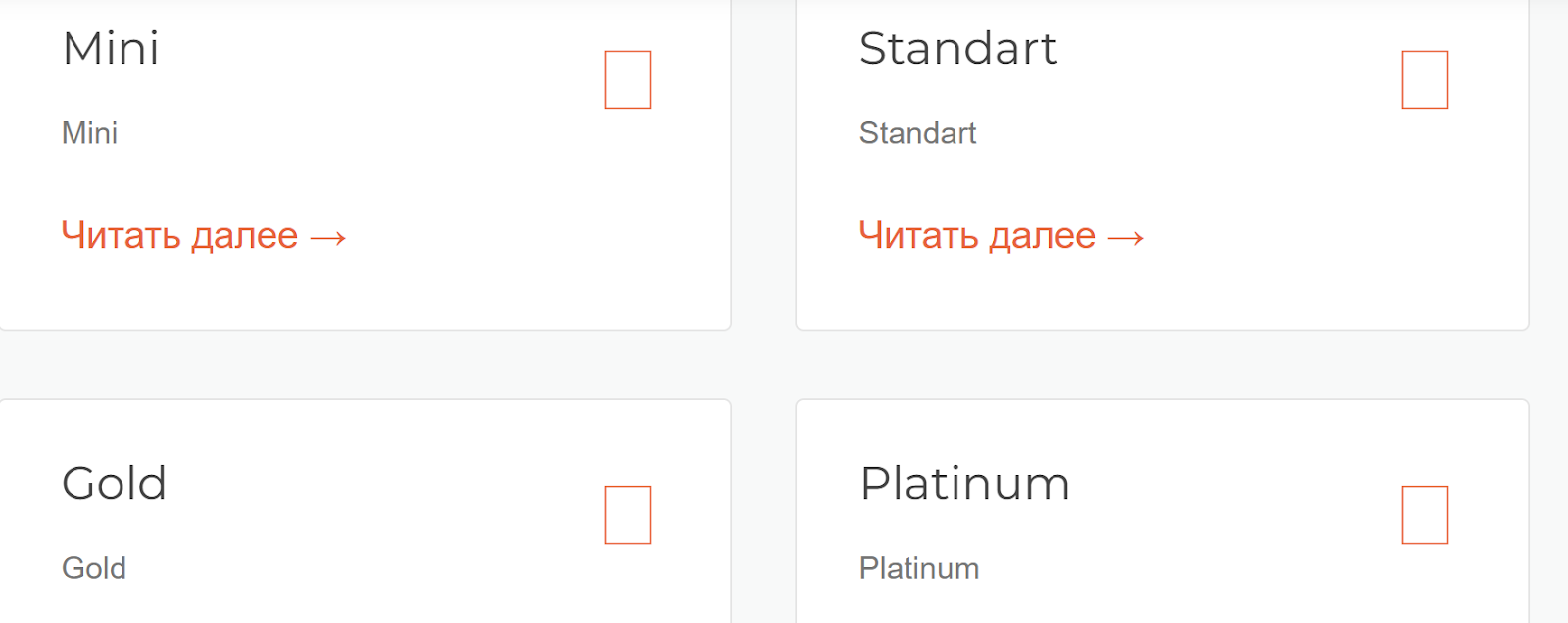1568x623 pixels.
Task: Select the Mini subtitle text
Action: click(89, 133)
